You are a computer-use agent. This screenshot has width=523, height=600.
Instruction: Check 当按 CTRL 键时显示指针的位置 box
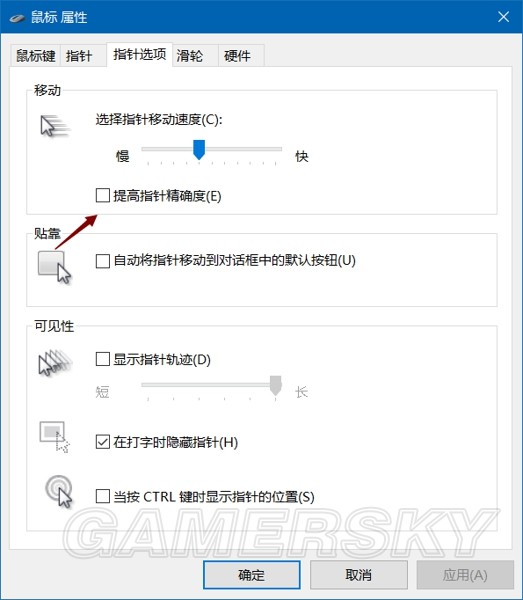103,496
